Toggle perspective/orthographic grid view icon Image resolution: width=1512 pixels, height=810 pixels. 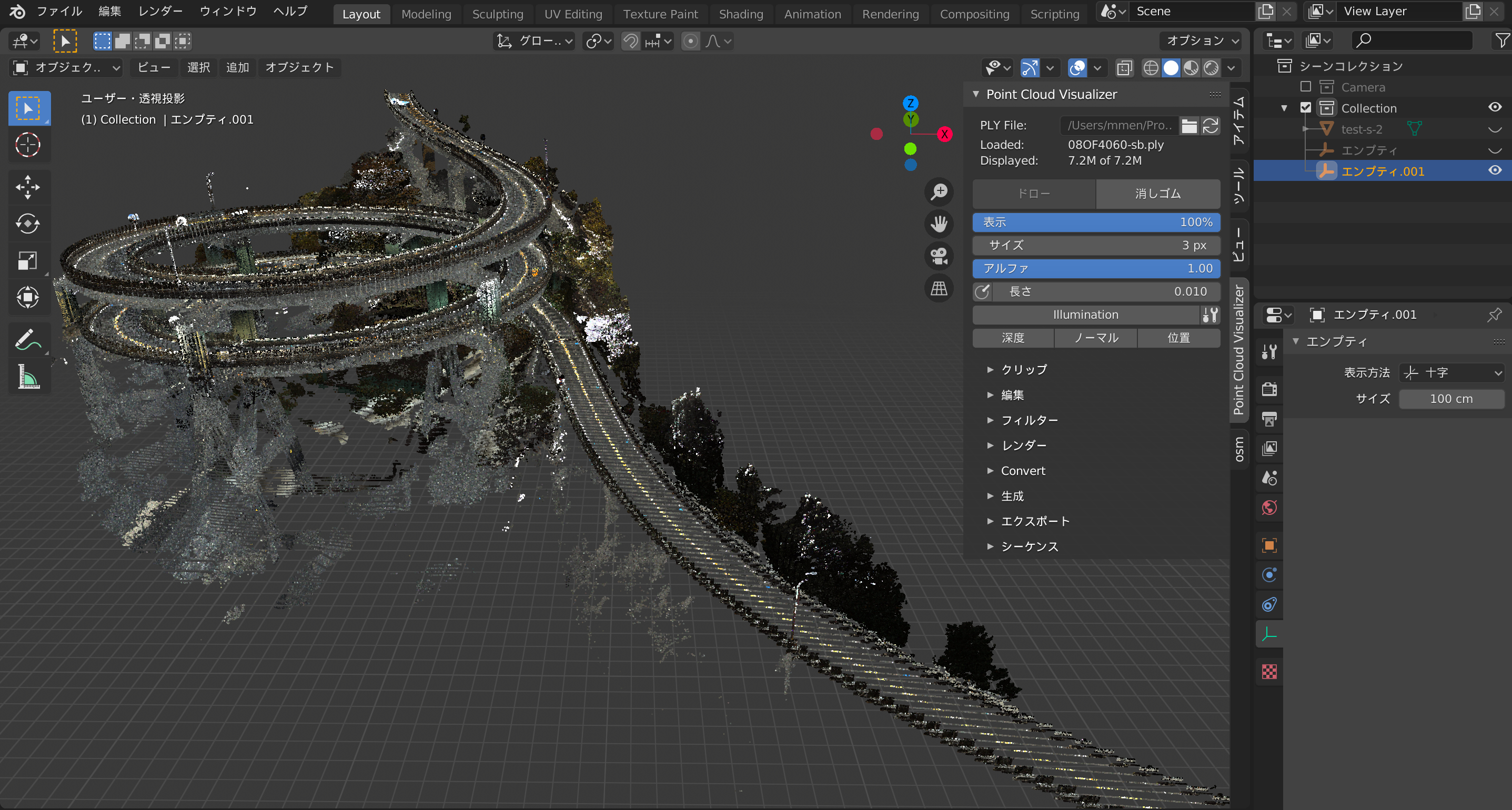pos(939,288)
